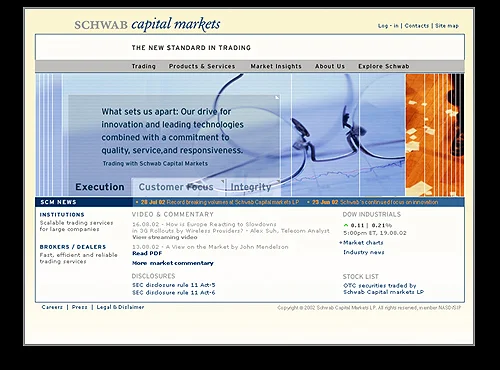Switch to the Integrity tab

251,187
